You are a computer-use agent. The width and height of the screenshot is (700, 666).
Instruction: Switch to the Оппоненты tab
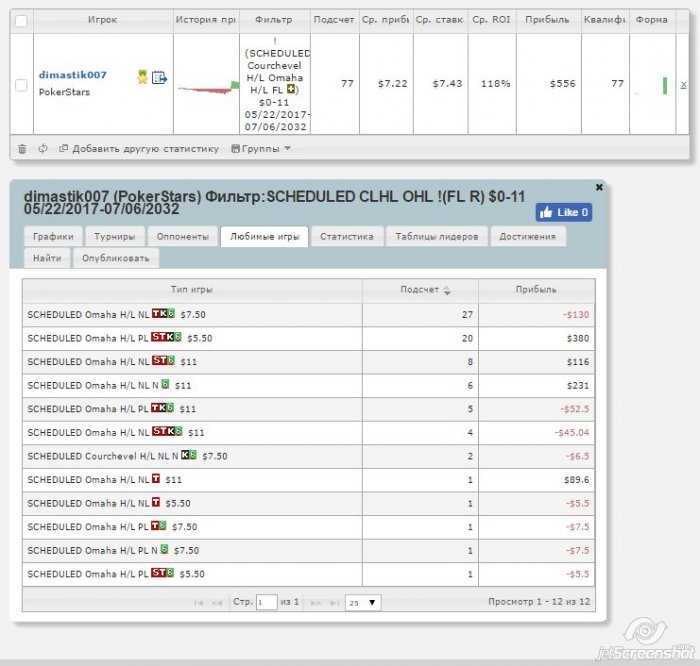tap(183, 237)
